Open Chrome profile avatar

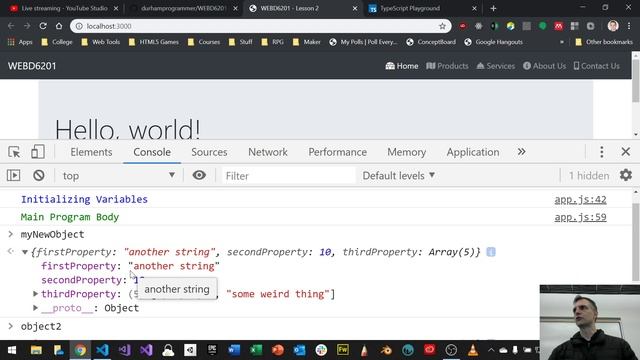(x=613, y=26)
